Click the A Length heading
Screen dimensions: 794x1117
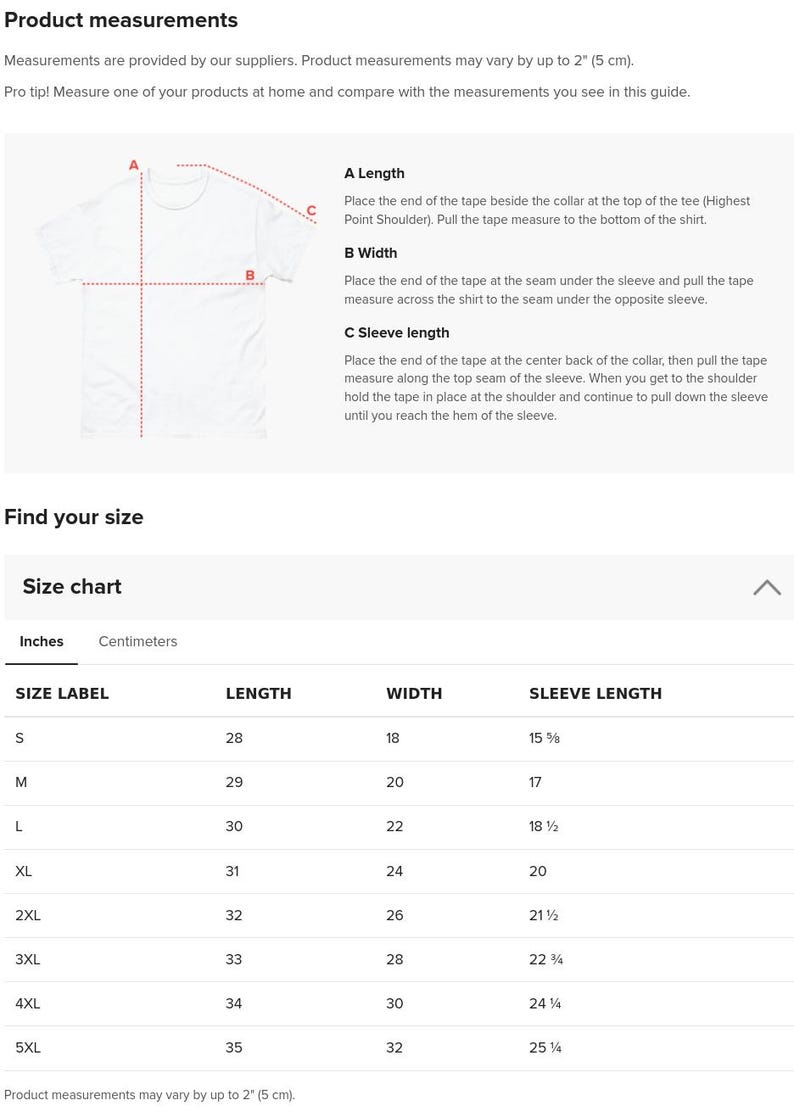coord(374,173)
